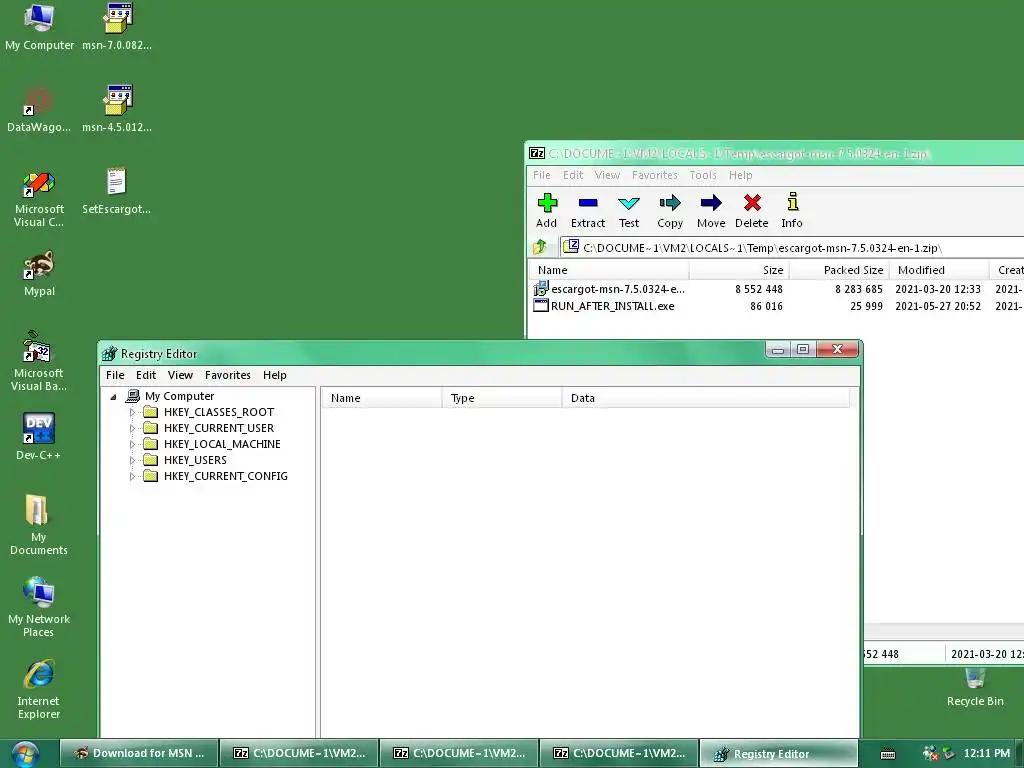Expand the HKEY_CURRENT_CONFIG registry key
This screenshot has width=1024, height=768.
click(x=132, y=476)
